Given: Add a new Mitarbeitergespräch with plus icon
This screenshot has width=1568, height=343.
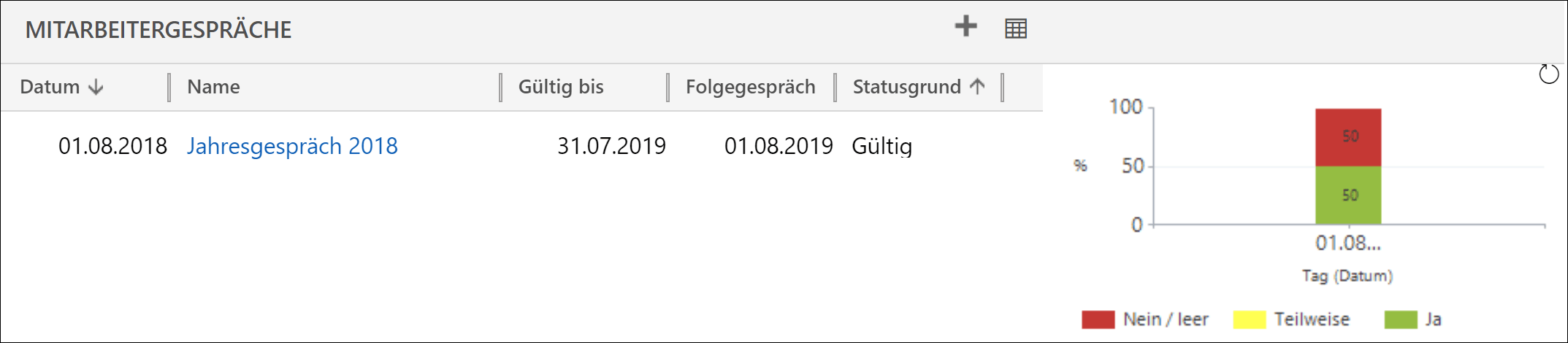Looking at the screenshot, I should click(x=965, y=27).
